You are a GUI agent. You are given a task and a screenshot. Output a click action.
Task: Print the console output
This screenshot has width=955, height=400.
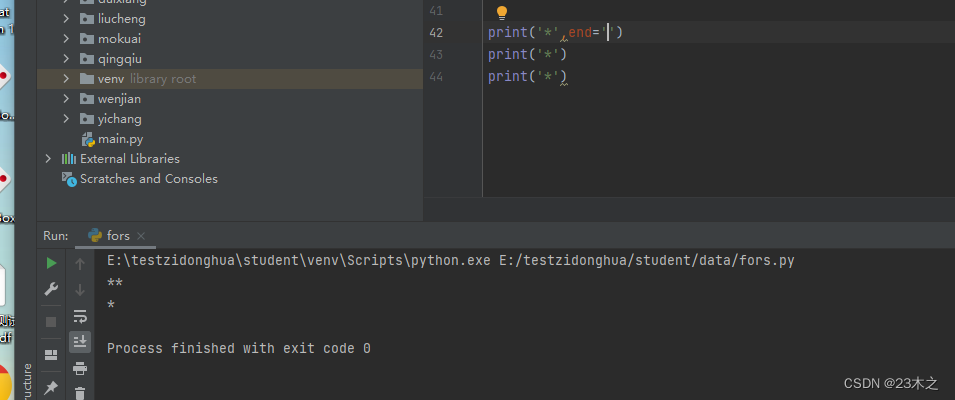coord(80,368)
